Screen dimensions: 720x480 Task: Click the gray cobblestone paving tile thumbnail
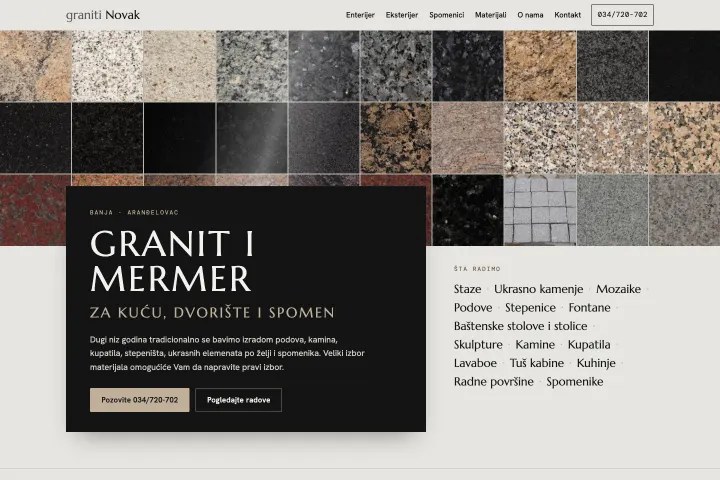(540, 210)
